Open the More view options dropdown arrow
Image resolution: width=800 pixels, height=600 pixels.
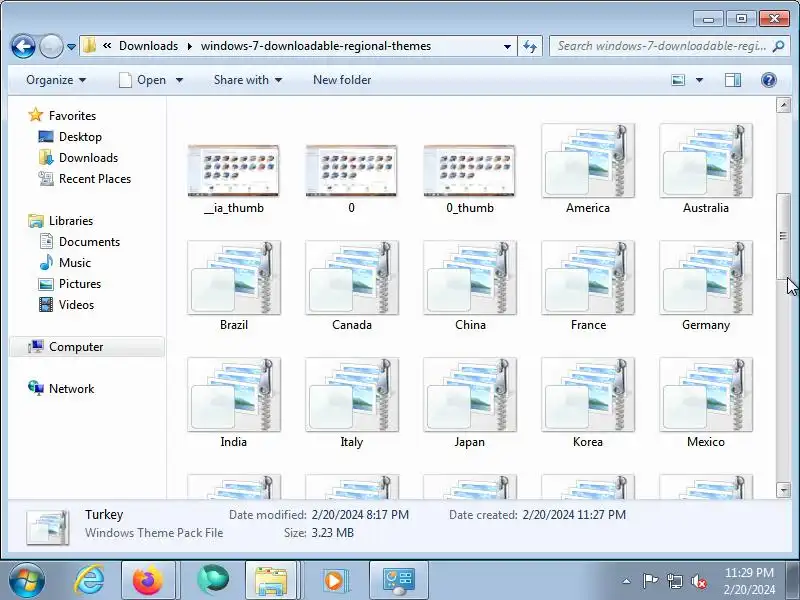pyautogui.click(x=699, y=80)
